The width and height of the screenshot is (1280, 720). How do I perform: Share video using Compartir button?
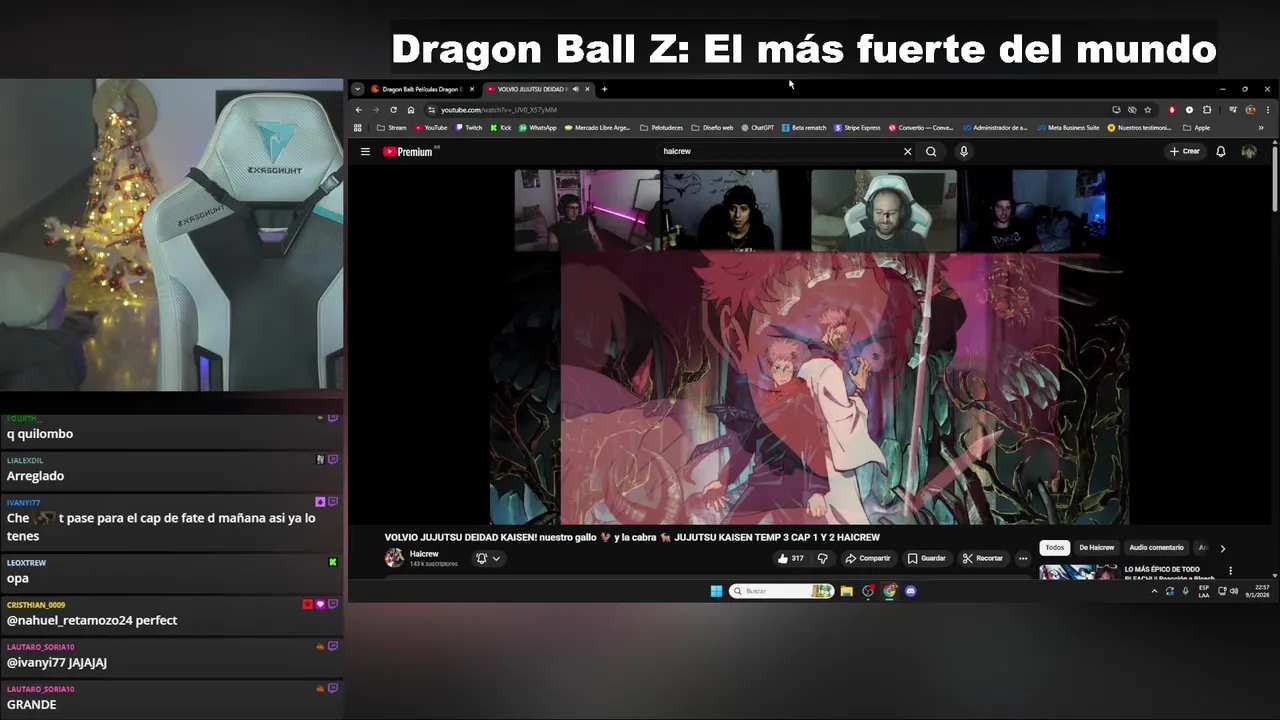(x=867, y=559)
